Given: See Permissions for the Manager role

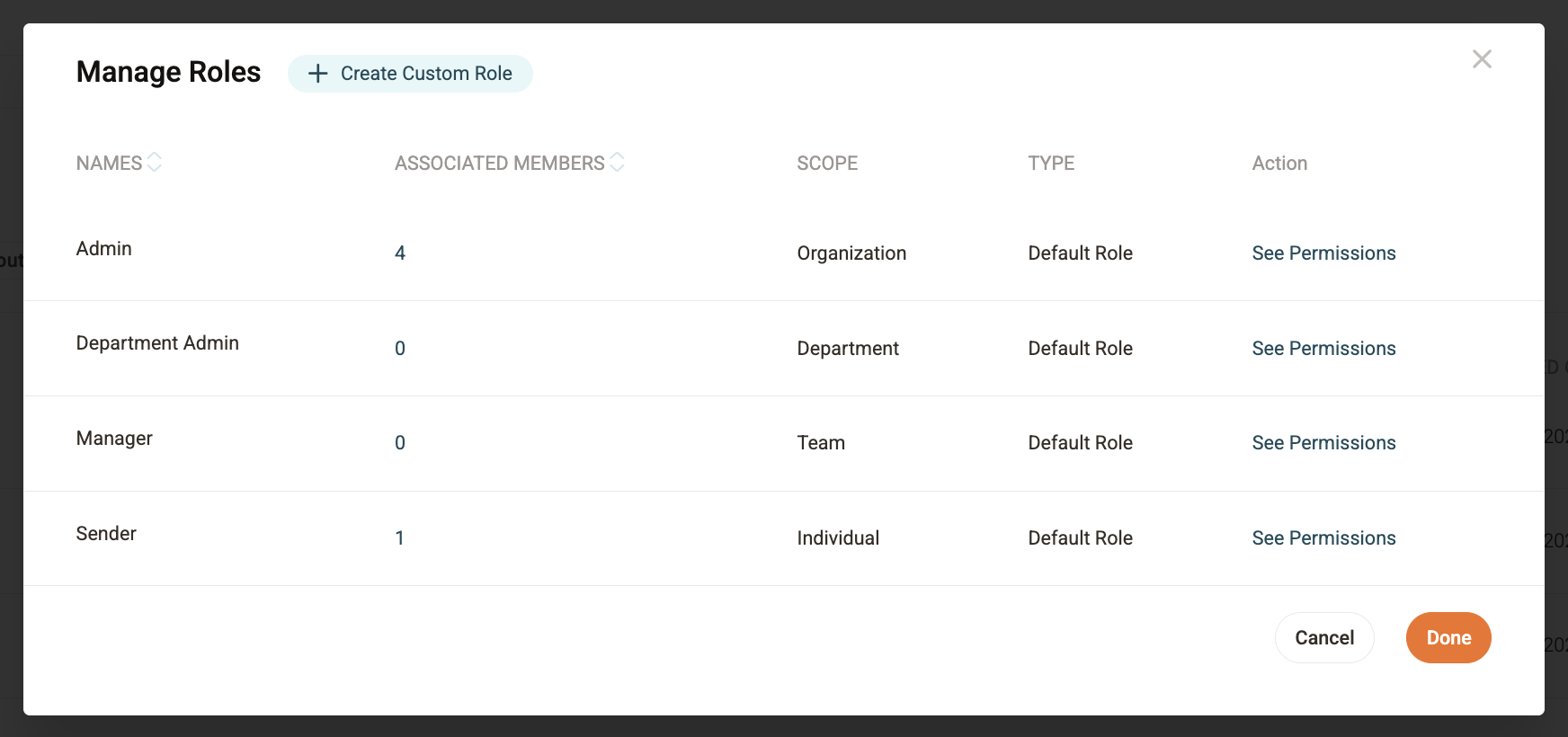Looking at the screenshot, I should 1323,443.
